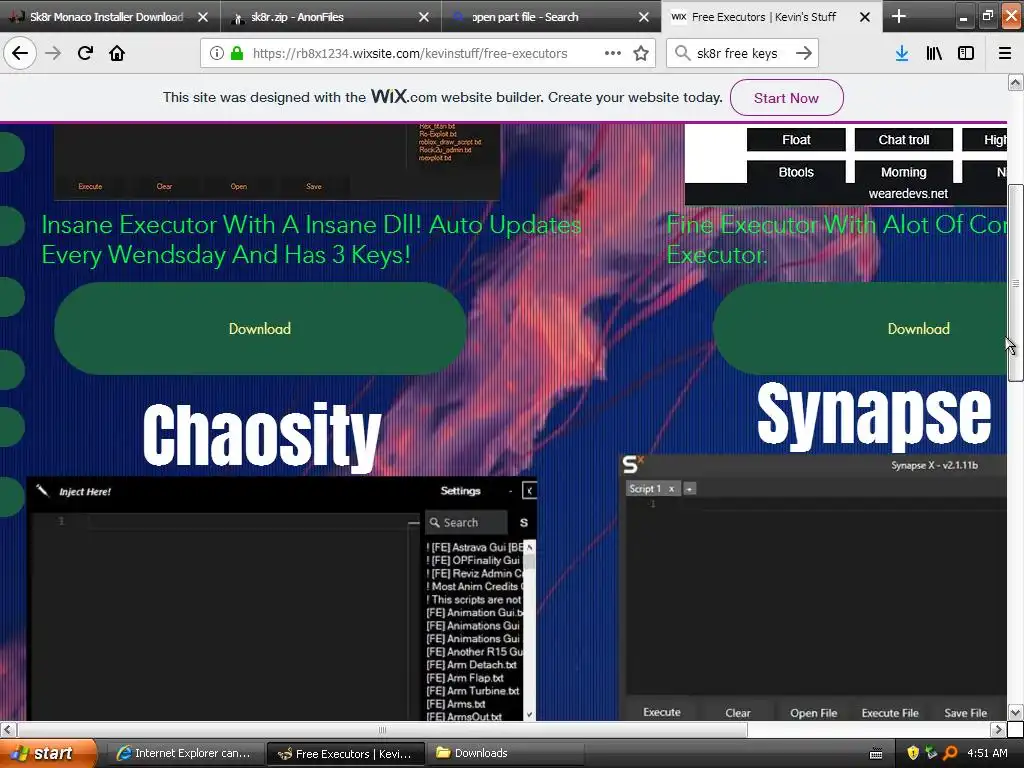Click Execute File in Synapse window
Viewport: 1024px width, 768px height.
click(x=889, y=712)
